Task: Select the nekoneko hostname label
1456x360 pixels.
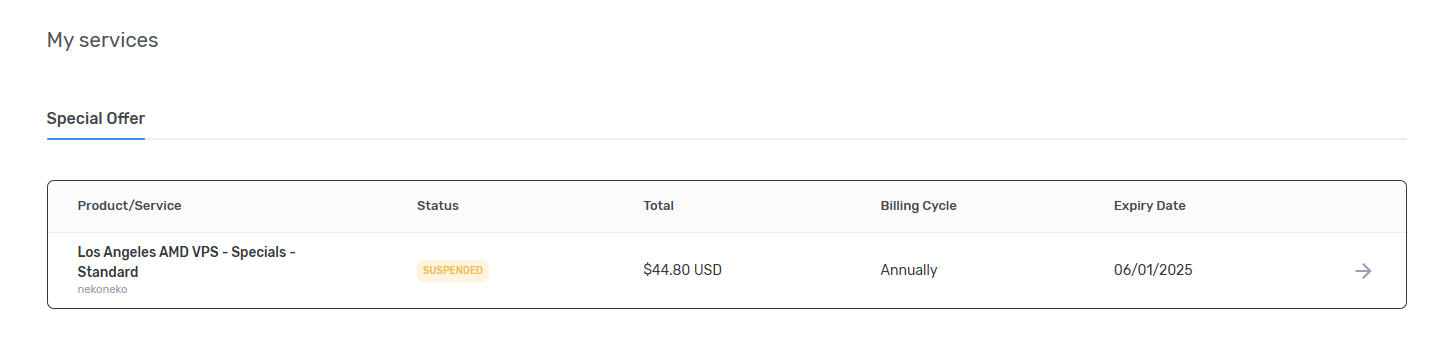Action: [102, 290]
